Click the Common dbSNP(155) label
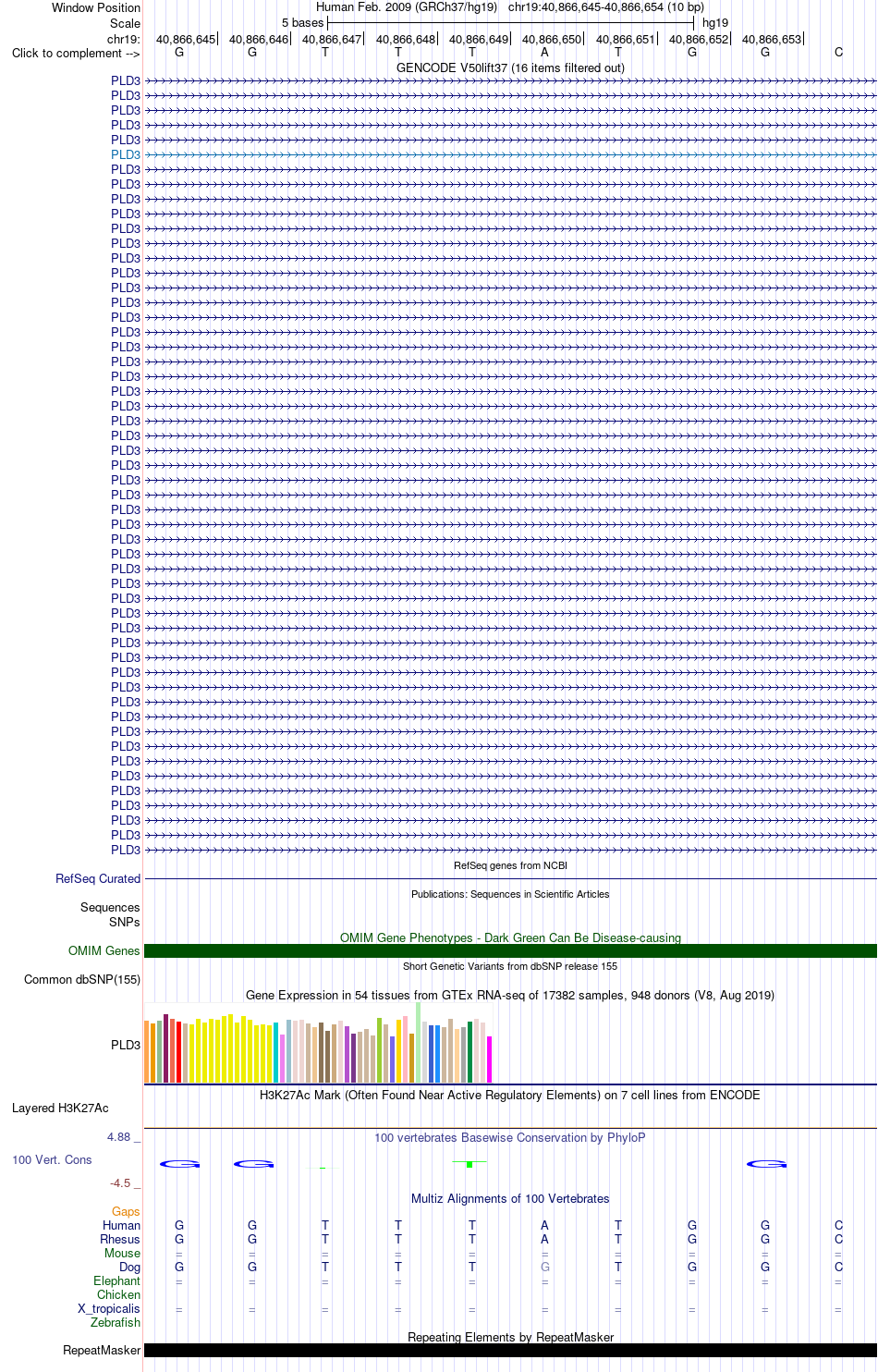Viewport: 878px width, 1372px height. 82,979
